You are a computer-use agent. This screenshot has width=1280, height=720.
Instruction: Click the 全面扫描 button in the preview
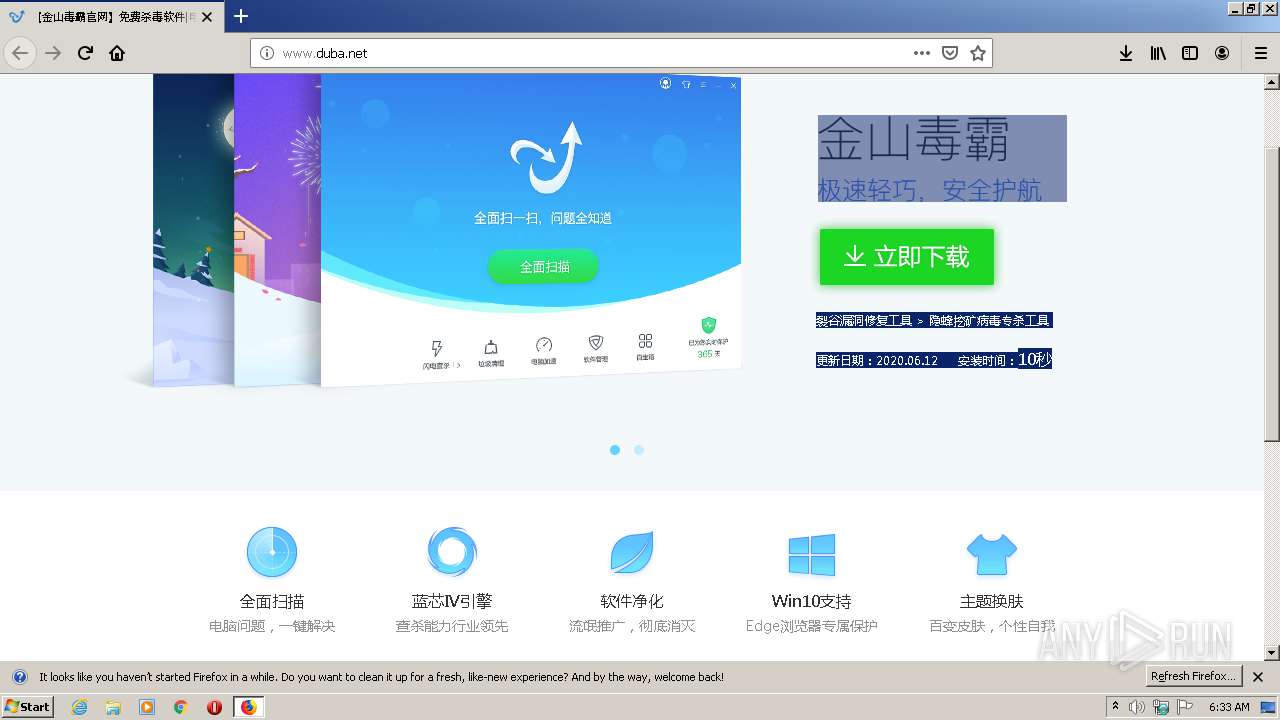click(x=544, y=267)
